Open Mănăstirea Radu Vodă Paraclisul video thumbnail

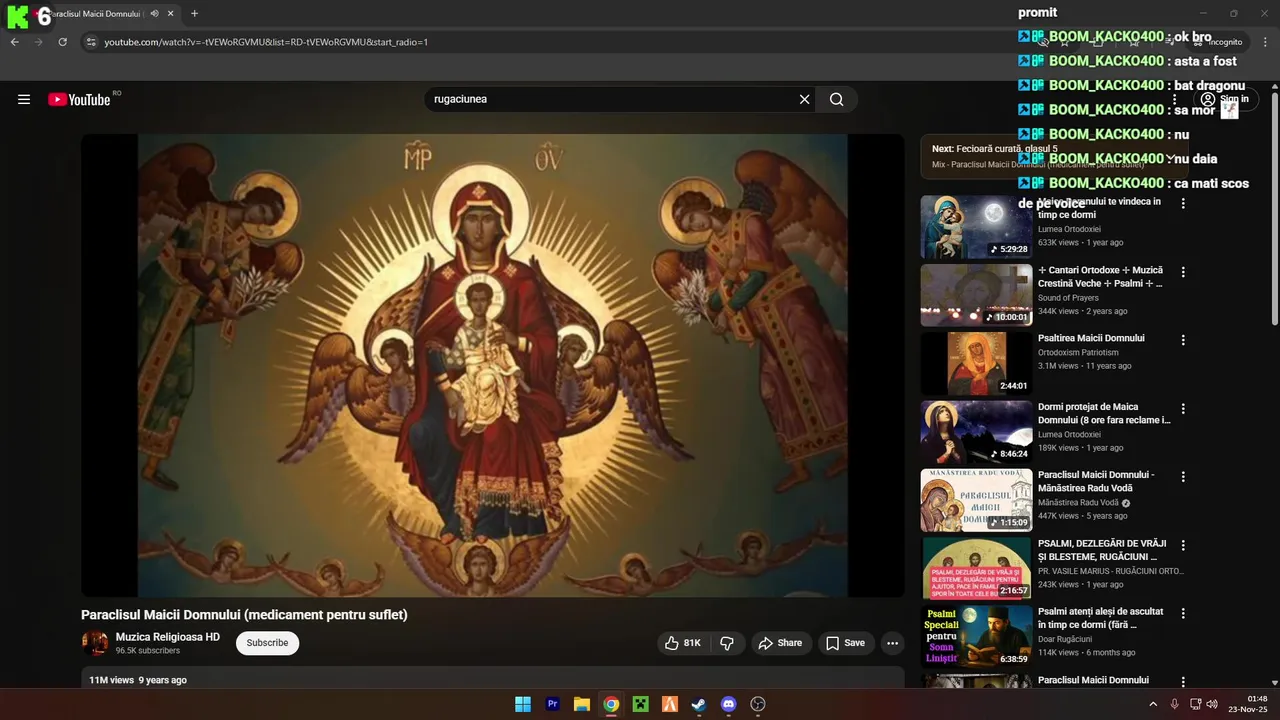[976, 500]
